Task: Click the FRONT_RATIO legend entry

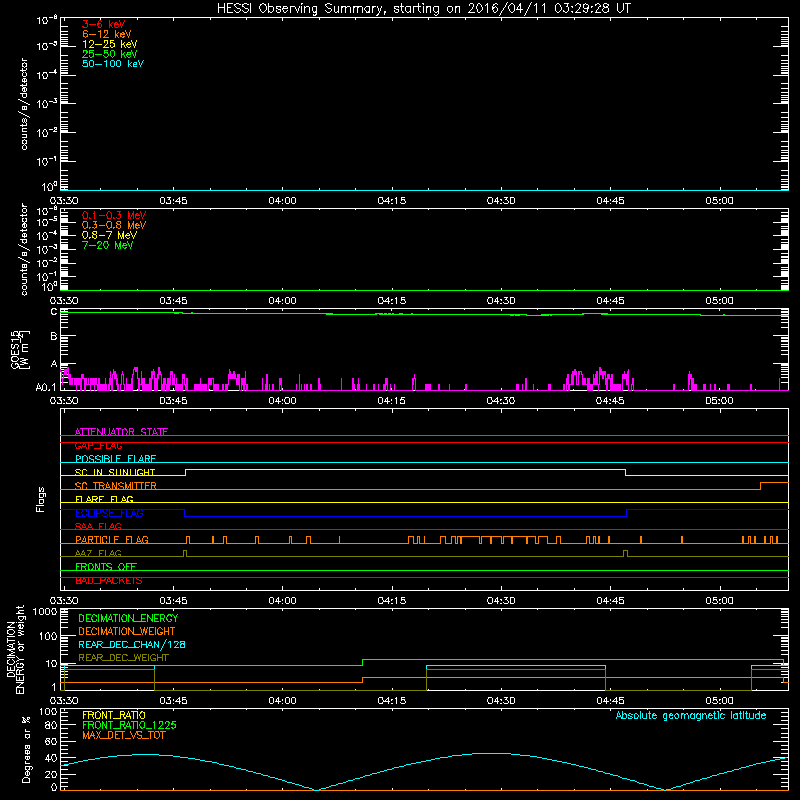Action: pyautogui.click(x=114, y=715)
